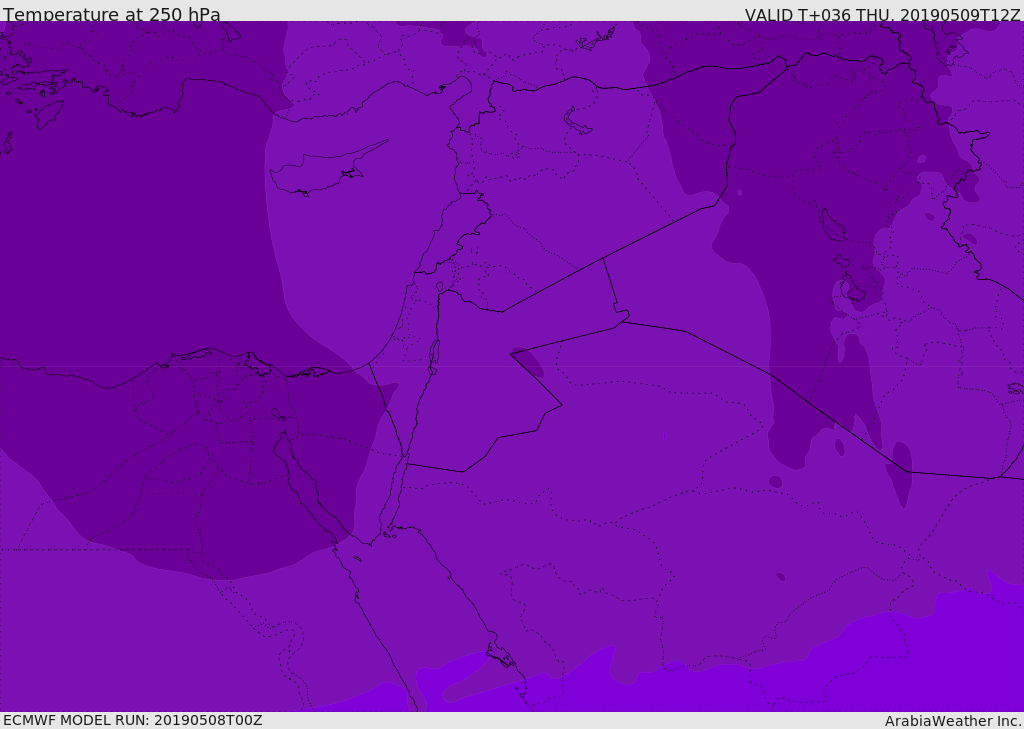This screenshot has width=1024, height=729.
Task: Click the 'ArabiaWeather Inc.' credit text
Action: pos(953,721)
